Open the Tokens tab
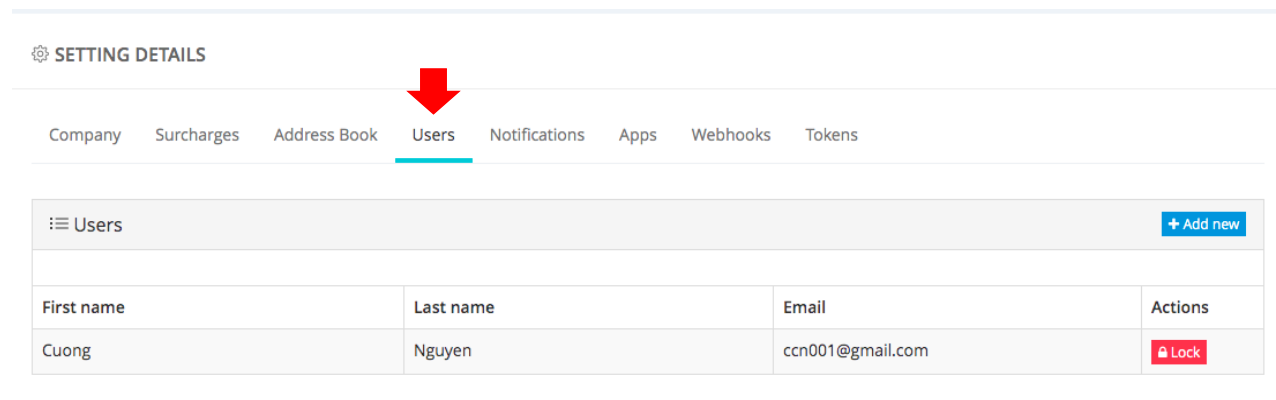The height and width of the screenshot is (400, 1276). (x=831, y=134)
